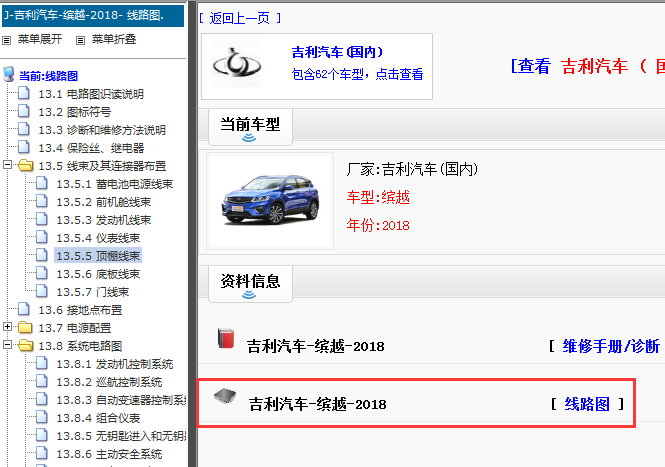The width and height of the screenshot is (665, 467).
Task: Click the 查看 吉利汽车 banner link
Action: [x=587, y=66]
